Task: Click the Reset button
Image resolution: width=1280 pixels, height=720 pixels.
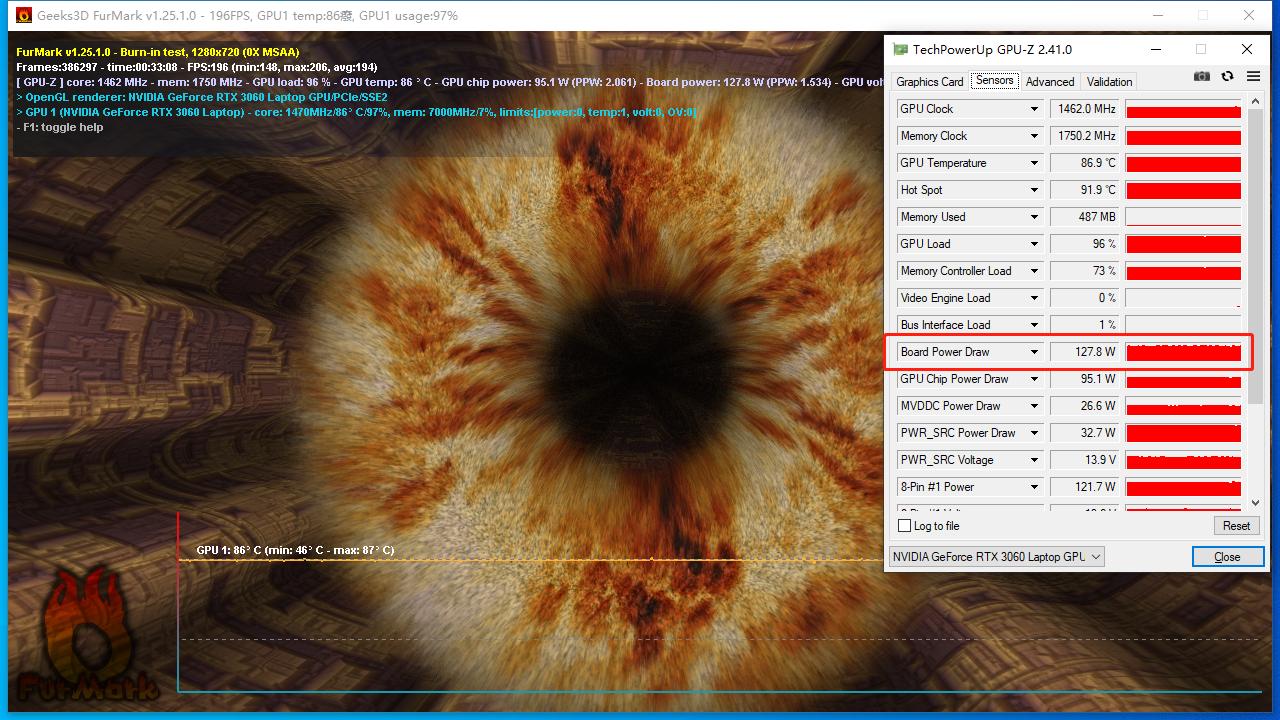Action: pyautogui.click(x=1236, y=526)
